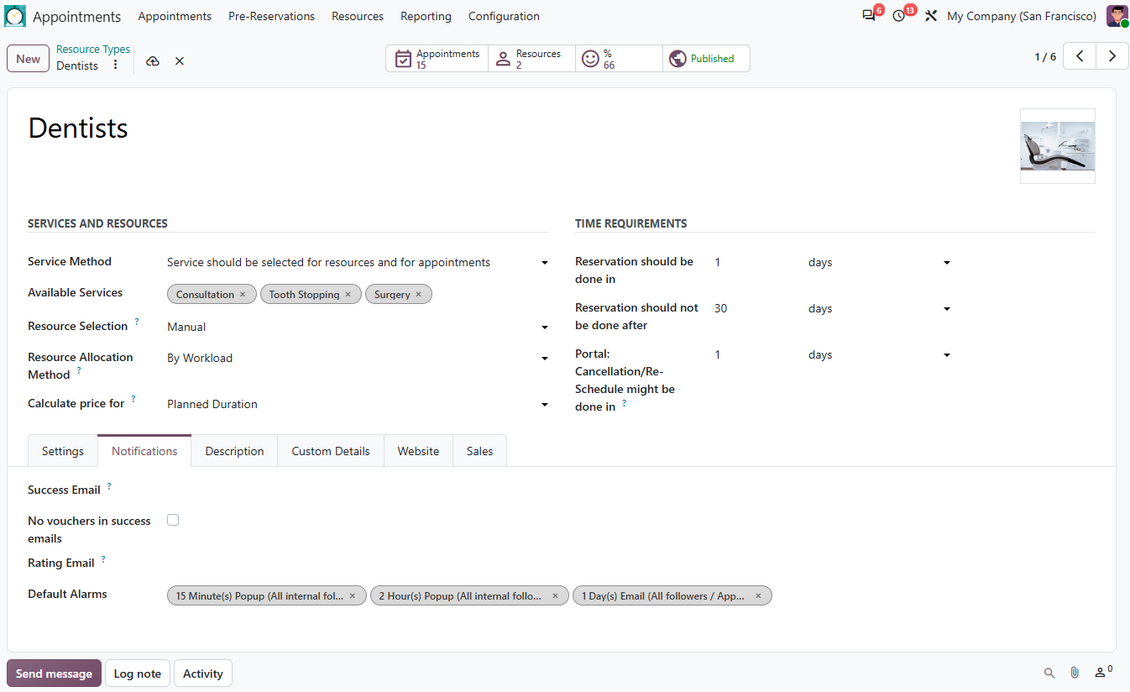Follow the Resource Types breadcrumb link

click(x=93, y=49)
